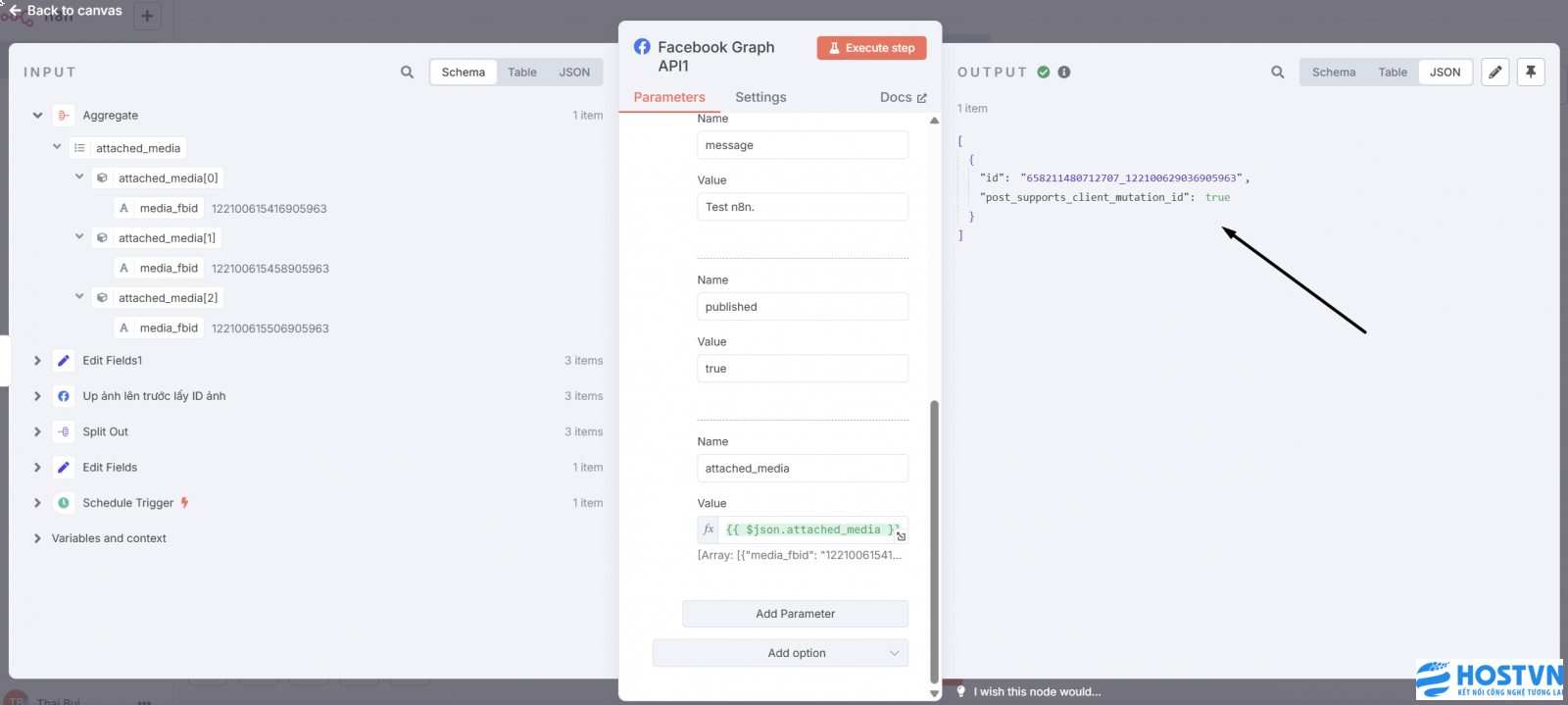Image resolution: width=1568 pixels, height=705 pixels.
Task: Select media_fbid value 122100615458905963
Action: (270, 269)
